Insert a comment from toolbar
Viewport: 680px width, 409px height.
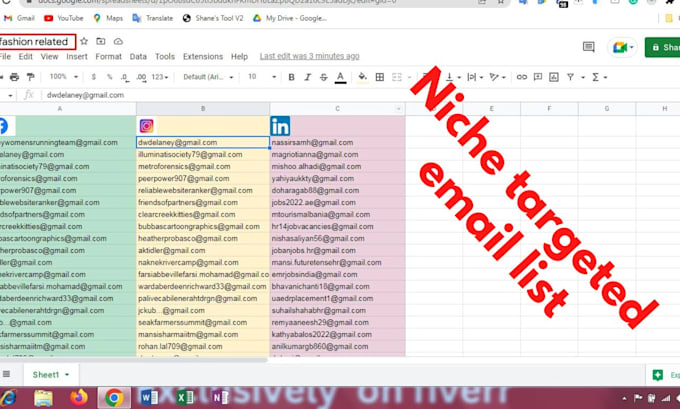[x=538, y=77]
